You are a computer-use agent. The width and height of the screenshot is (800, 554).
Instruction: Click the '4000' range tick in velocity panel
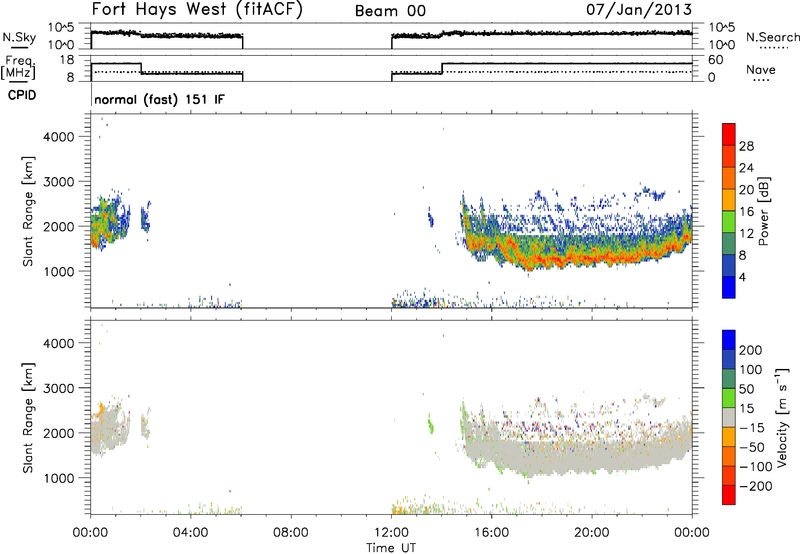point(58,343)
